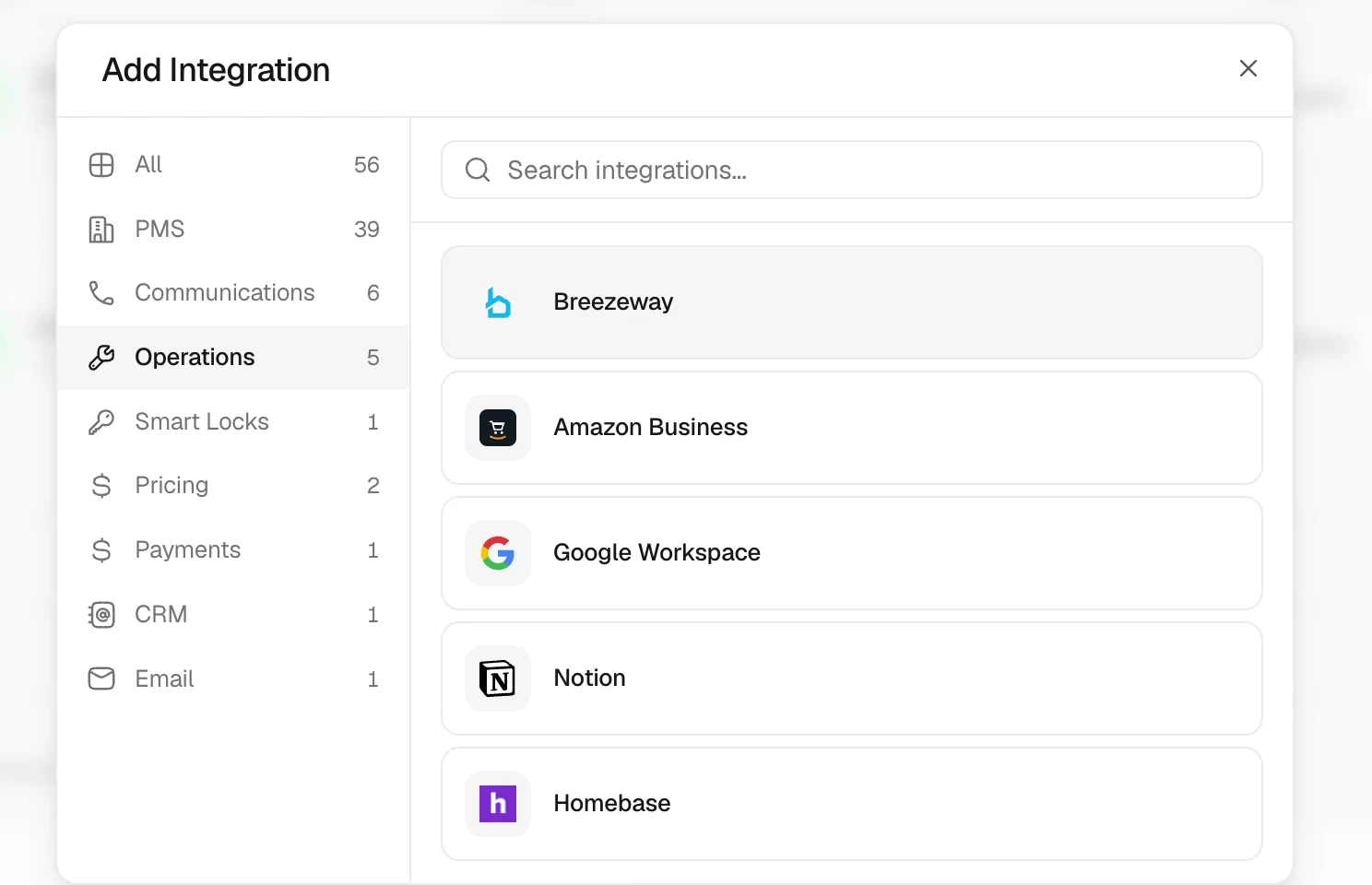Click the CRM contact icon
The width and height of the screenshot is (1372, 885).
pyautogui.click(x=101, y=615)
